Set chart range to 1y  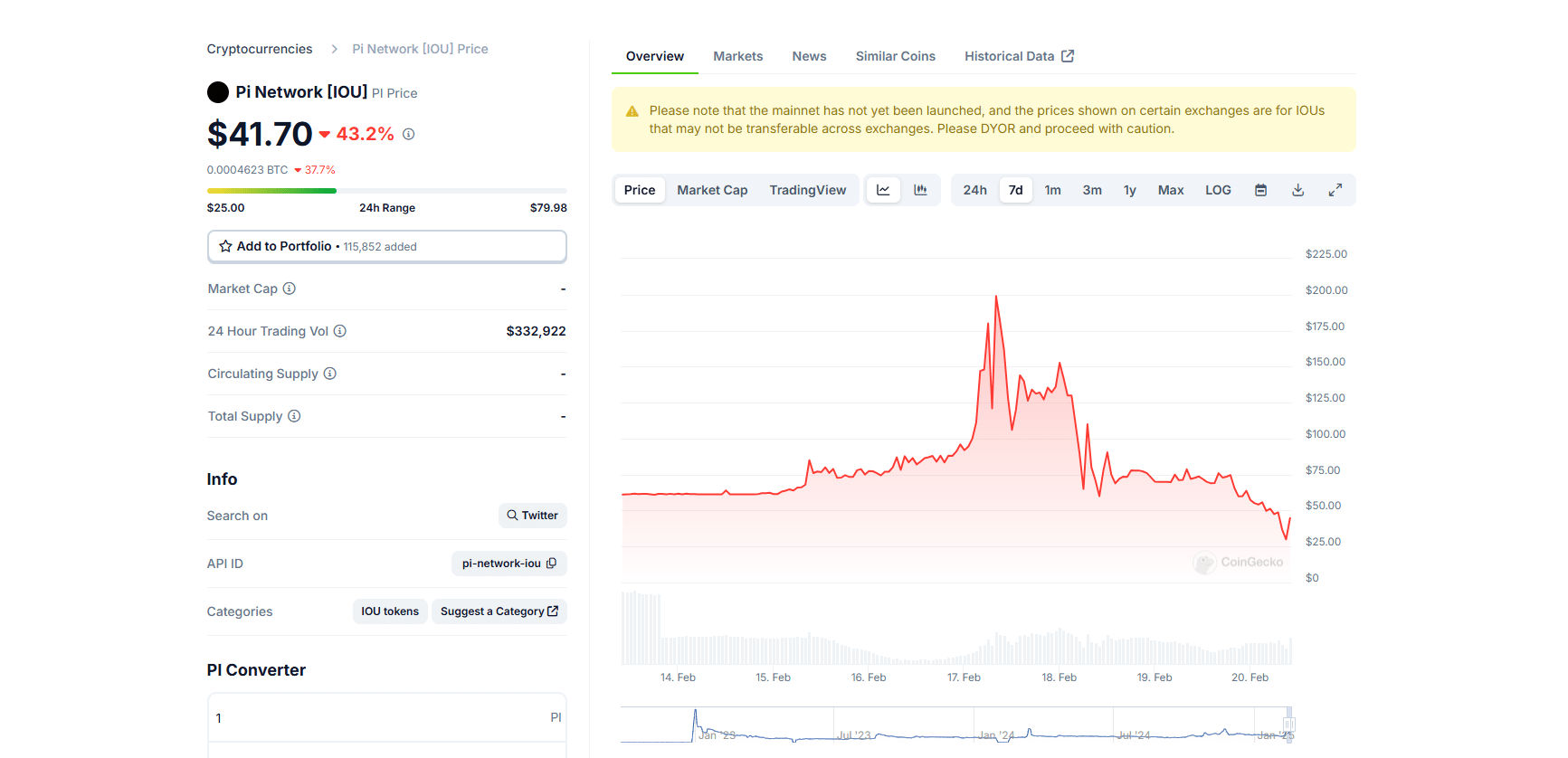(1130, 190)
